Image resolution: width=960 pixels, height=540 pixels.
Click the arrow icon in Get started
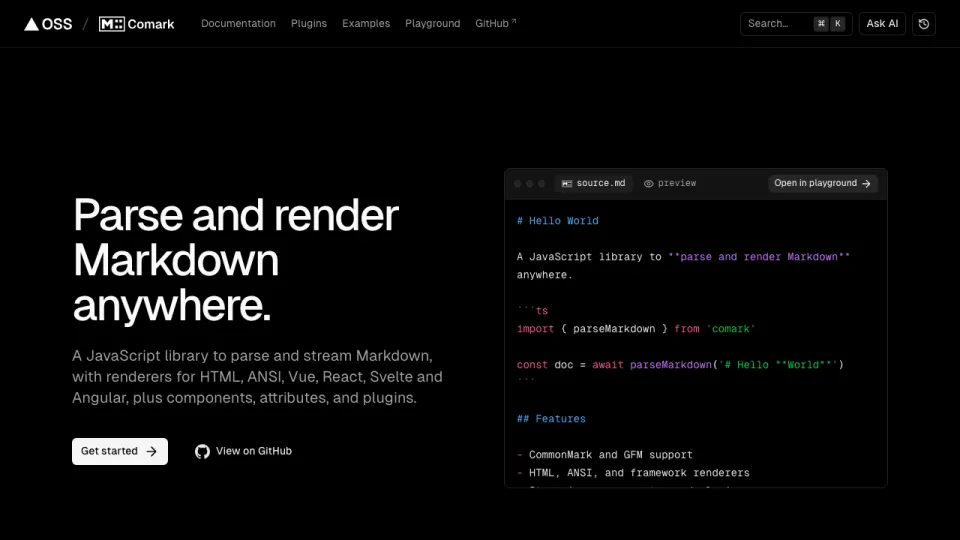pos(152,452)
